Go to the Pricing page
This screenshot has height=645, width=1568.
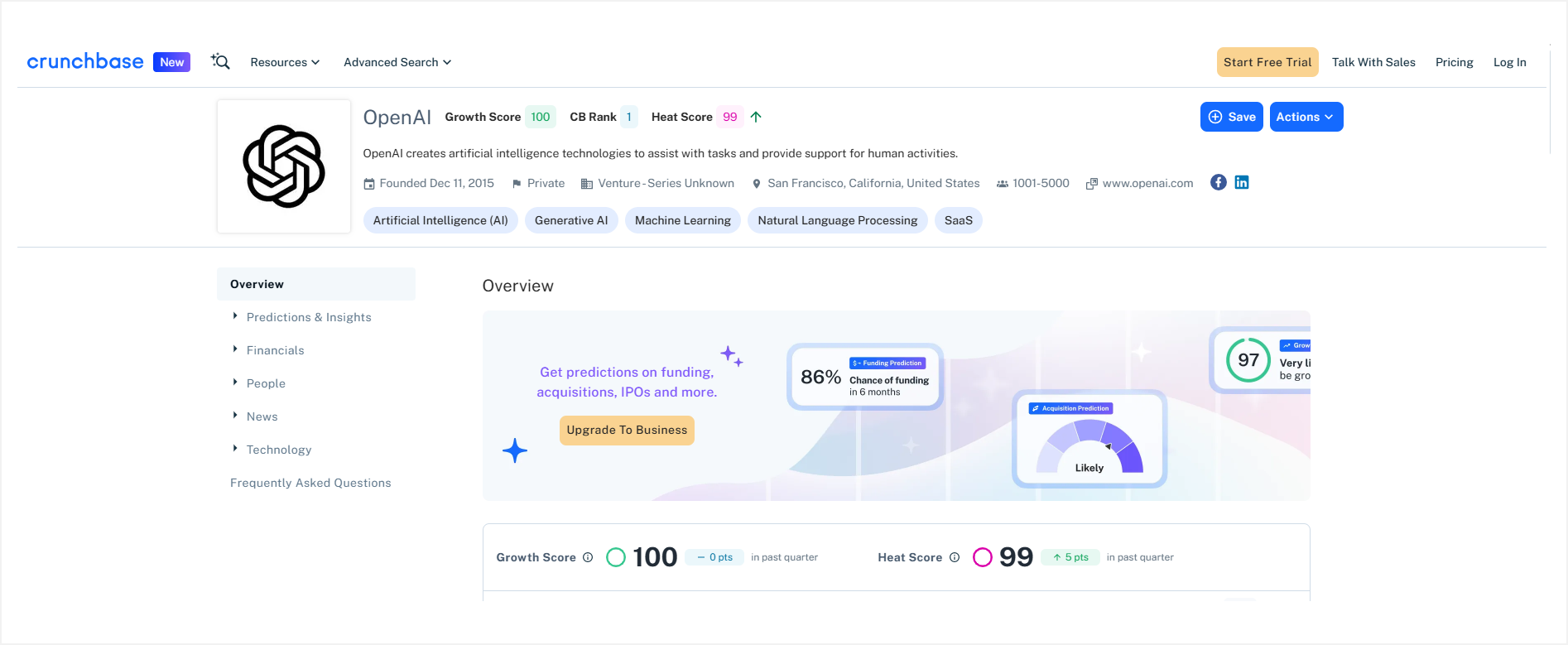click(x=1455, y=62)
